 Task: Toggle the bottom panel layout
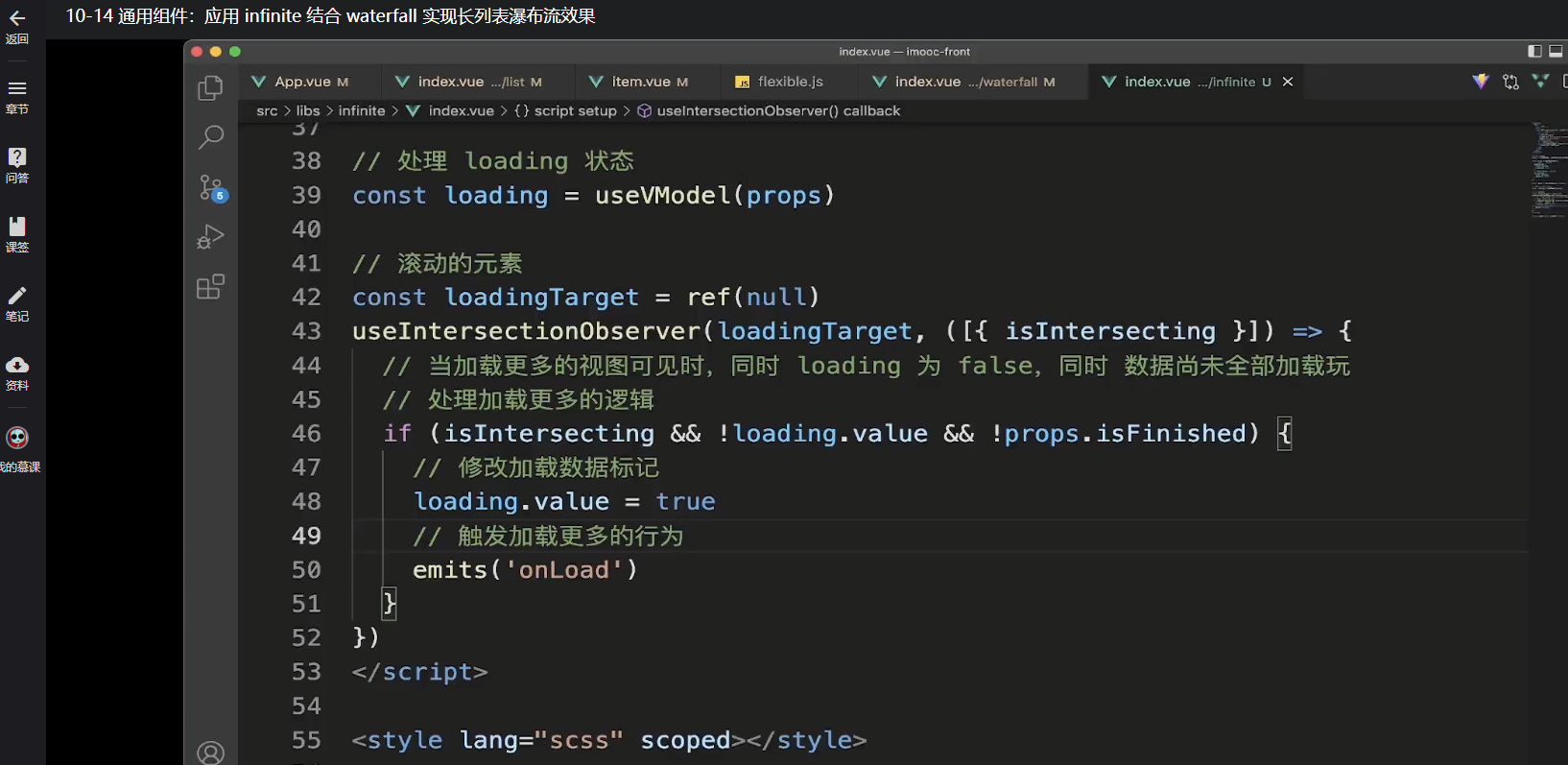click(1556, 51)
